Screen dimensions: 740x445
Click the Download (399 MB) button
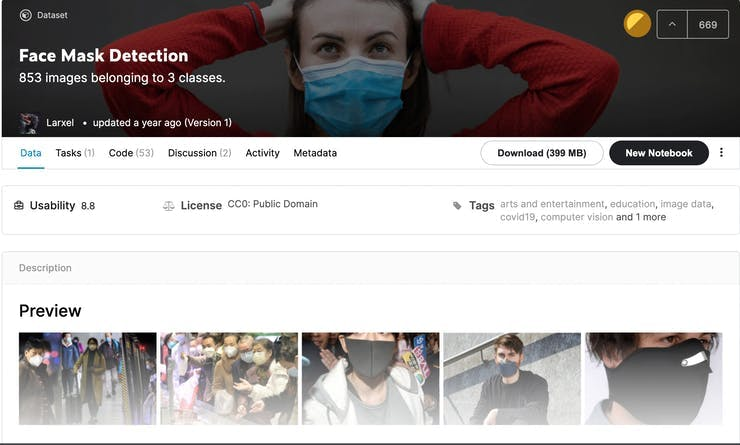542,153
